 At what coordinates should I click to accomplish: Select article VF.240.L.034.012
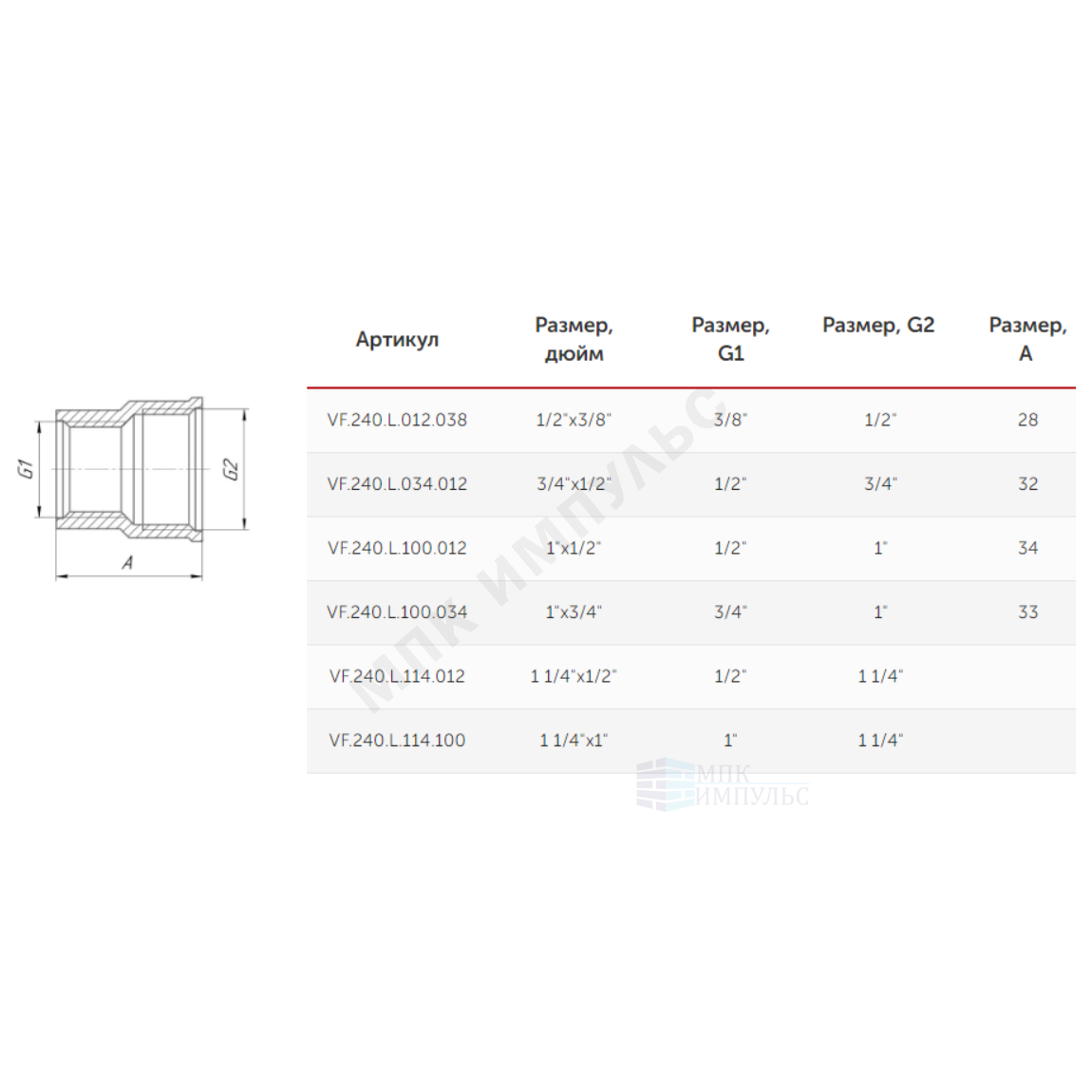(397, 484)
